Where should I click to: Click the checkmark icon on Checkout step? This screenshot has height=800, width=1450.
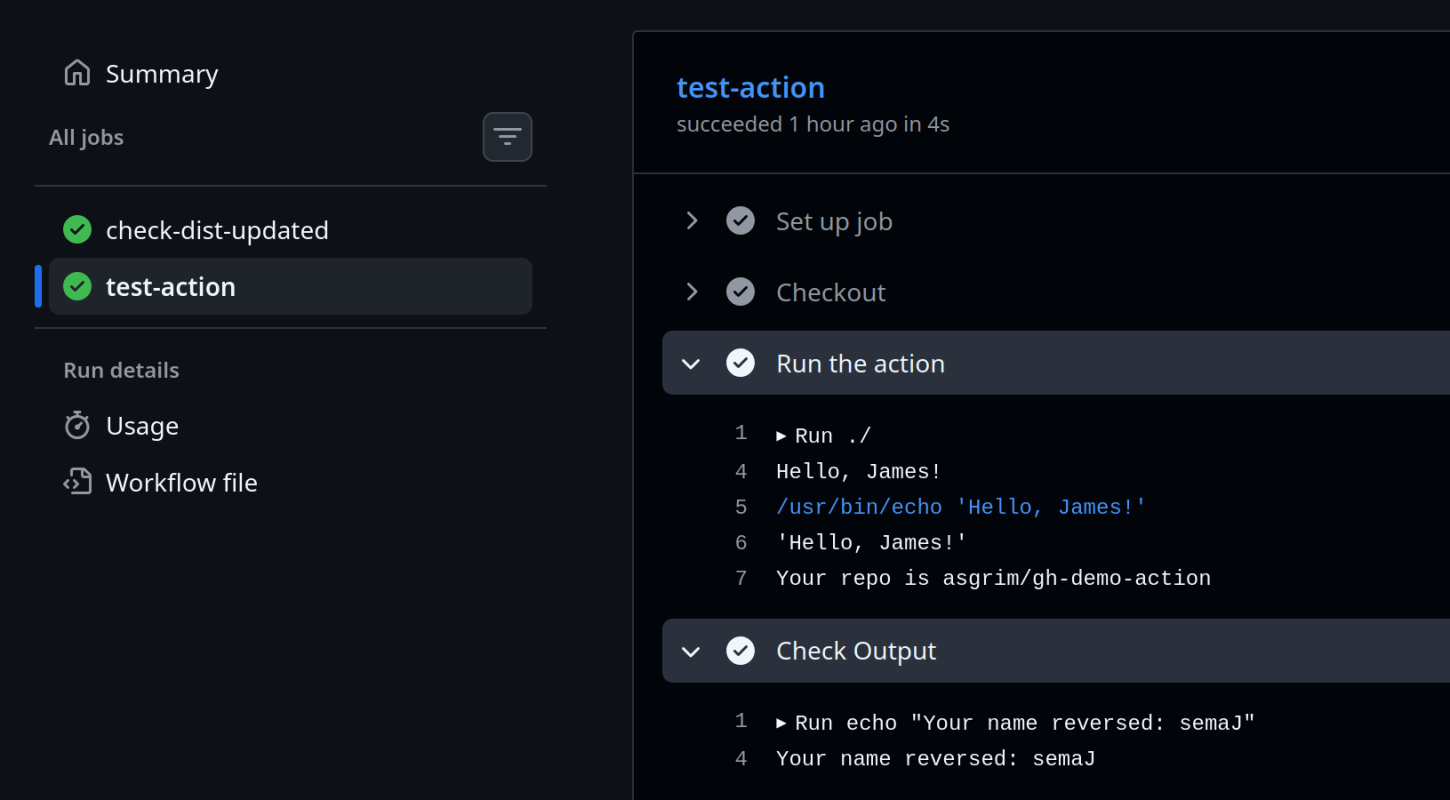coord(740,291)
